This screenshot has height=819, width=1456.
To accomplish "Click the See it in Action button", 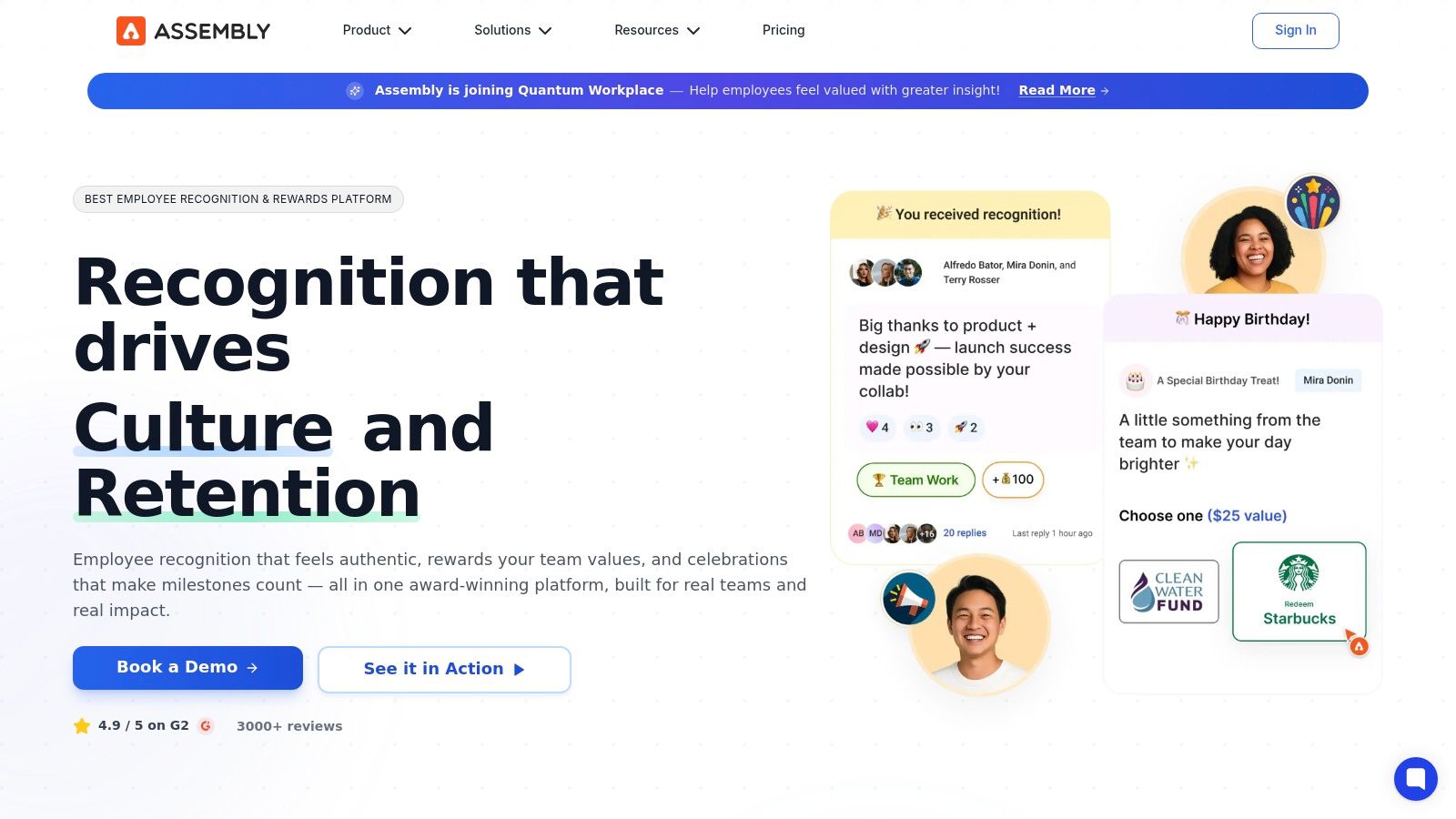I will (x=444, y=670).
